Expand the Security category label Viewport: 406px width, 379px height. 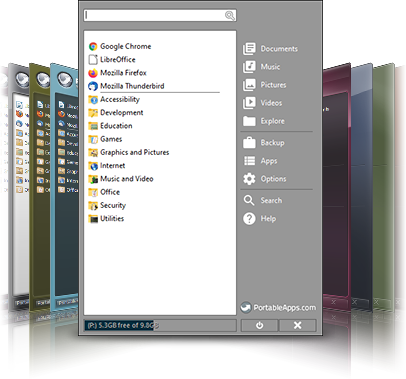pos(113,205)
